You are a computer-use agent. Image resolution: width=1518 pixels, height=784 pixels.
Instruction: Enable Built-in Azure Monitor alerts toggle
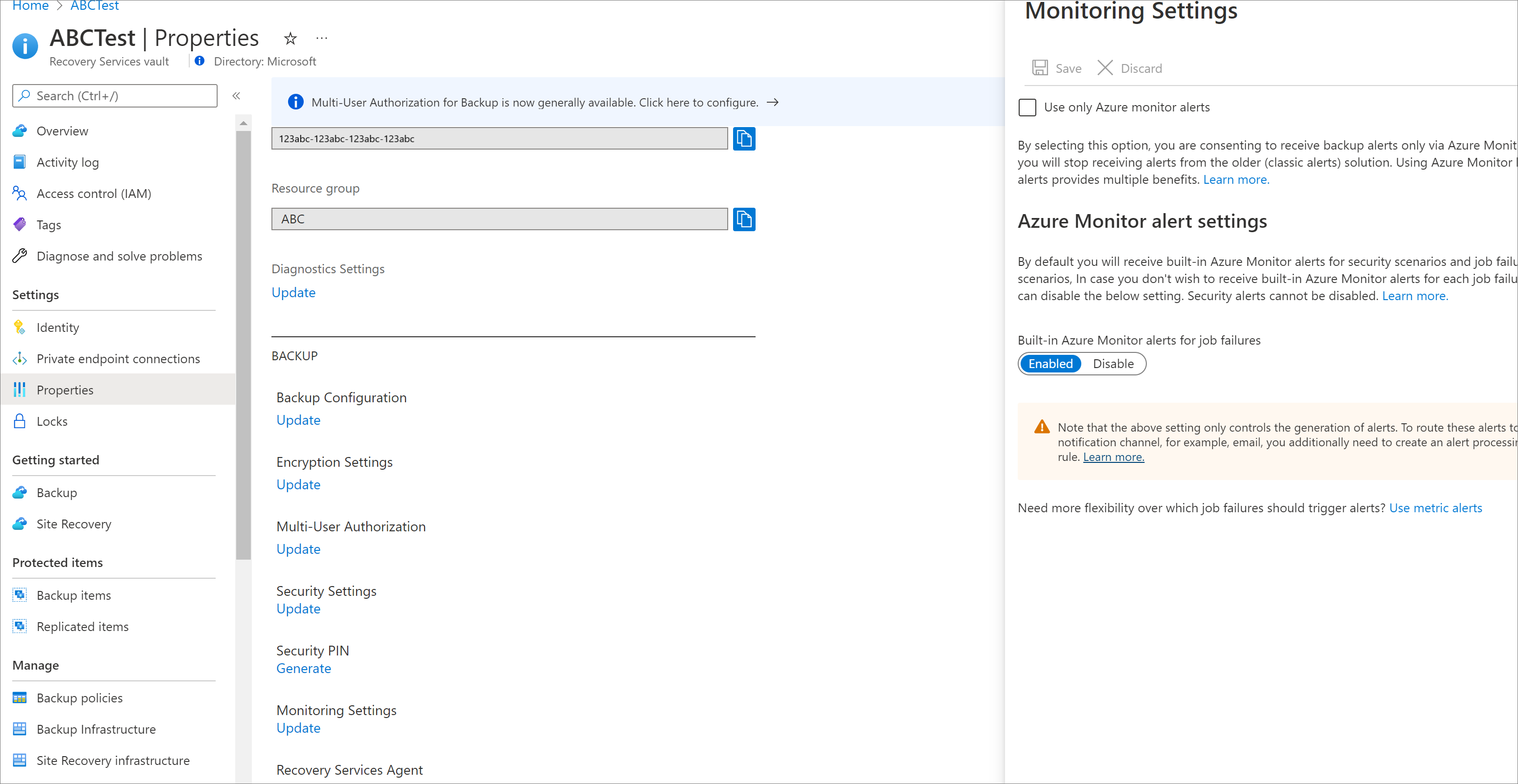[x=1050, y=363]
